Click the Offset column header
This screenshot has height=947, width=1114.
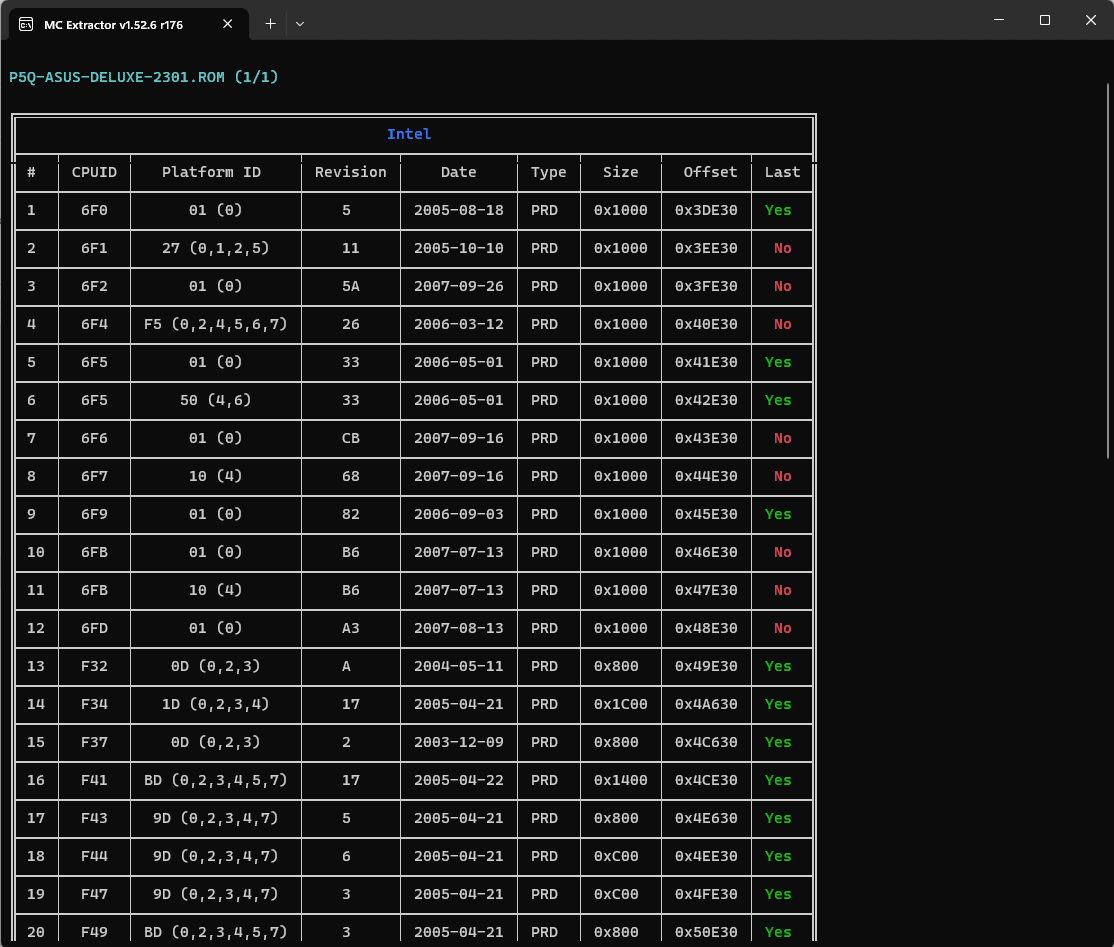click(710, 172)
